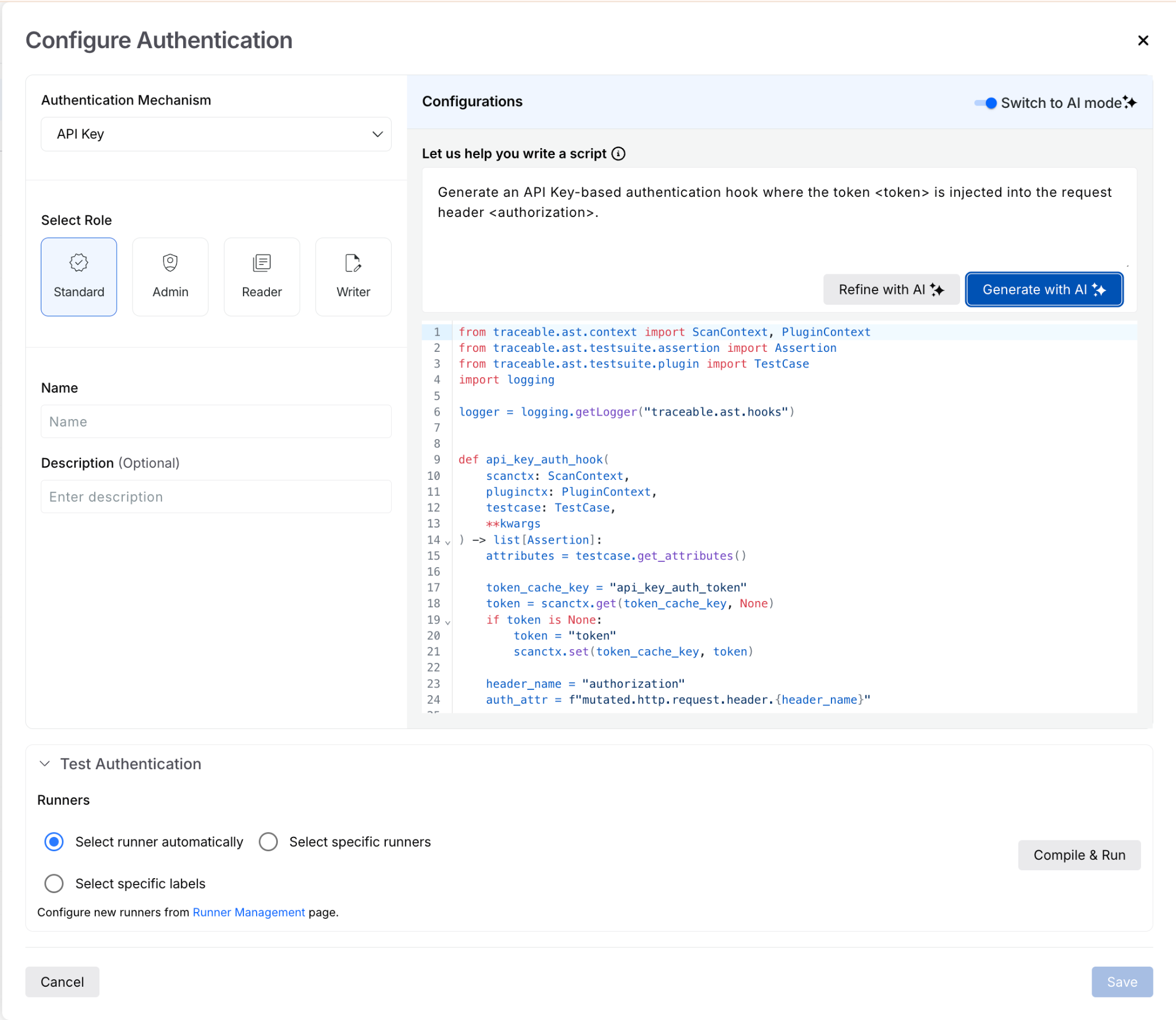Choose the Reader role document icon
Screen dimensions: 1176x1020
262,263
